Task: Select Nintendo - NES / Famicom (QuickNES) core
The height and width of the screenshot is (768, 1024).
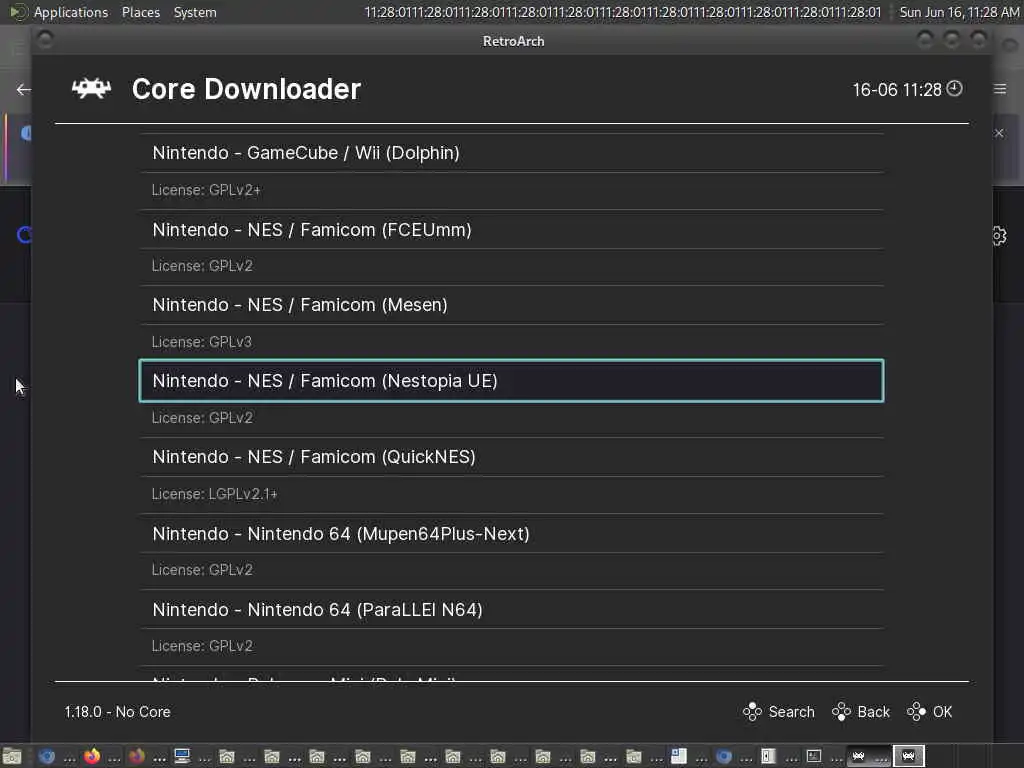Action: (511, 457)
